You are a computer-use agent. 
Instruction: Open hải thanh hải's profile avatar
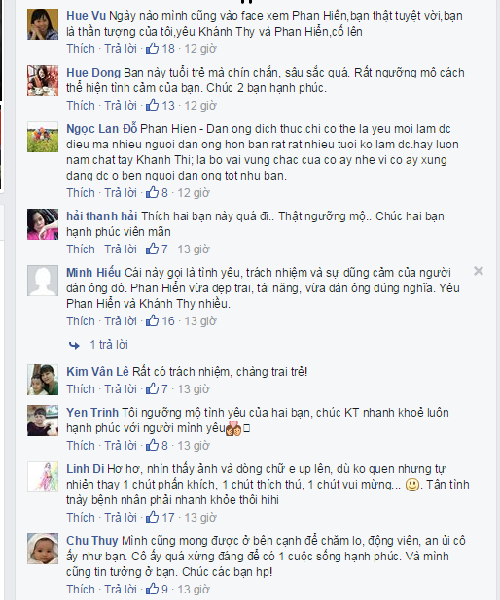pyautogui.click(x=42, y=224)
